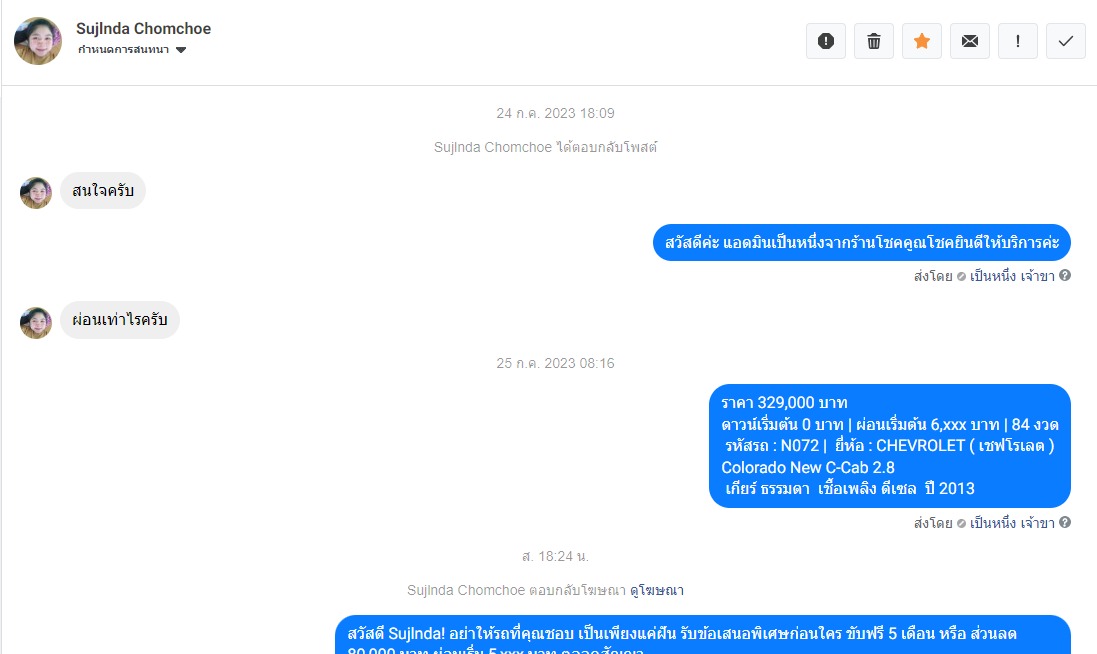Expand the กำหนดการสนทนา dropdown arrow

pyautogui.click(x=181, y=50)
